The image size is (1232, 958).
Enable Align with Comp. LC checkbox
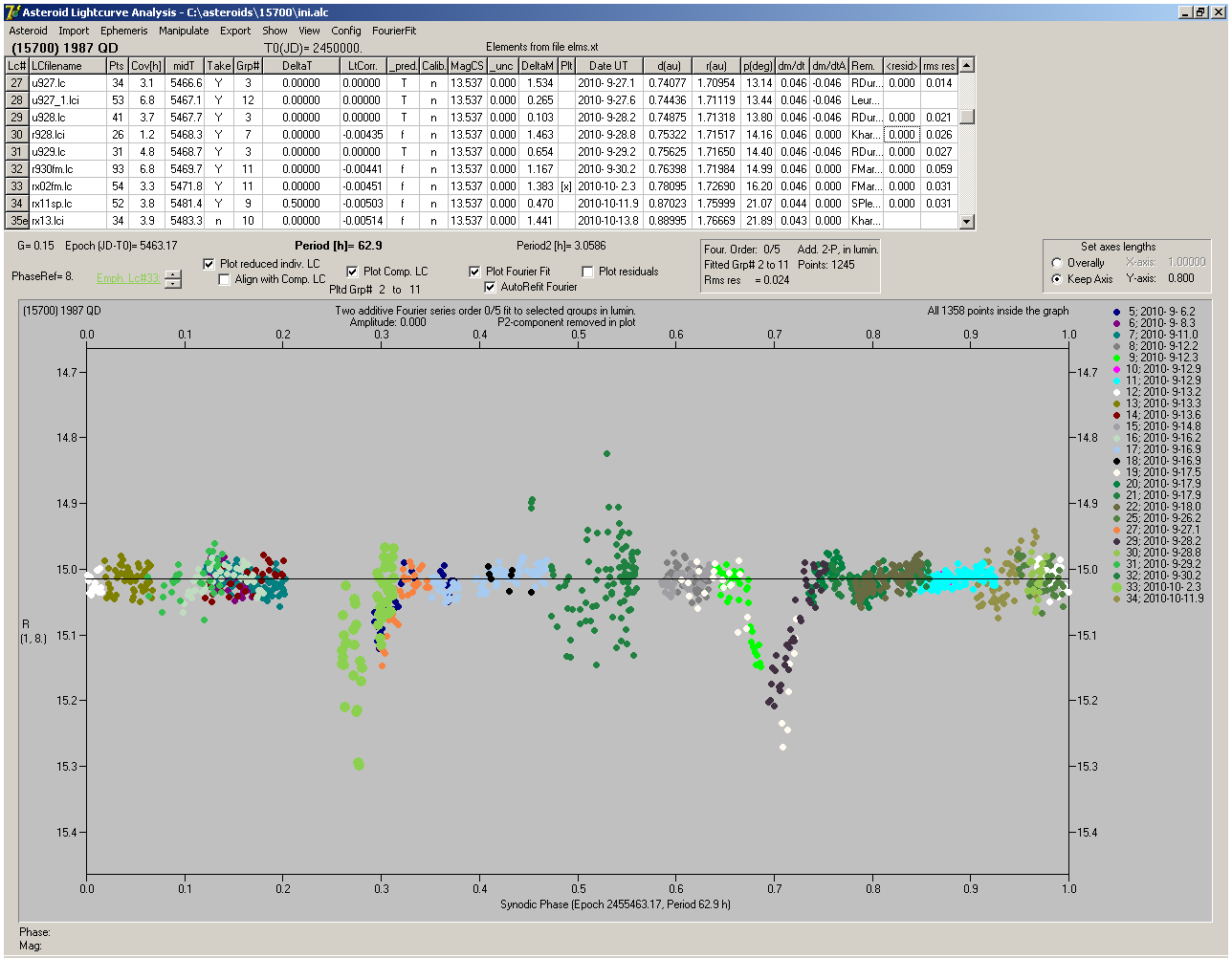(x=225, y=279)
